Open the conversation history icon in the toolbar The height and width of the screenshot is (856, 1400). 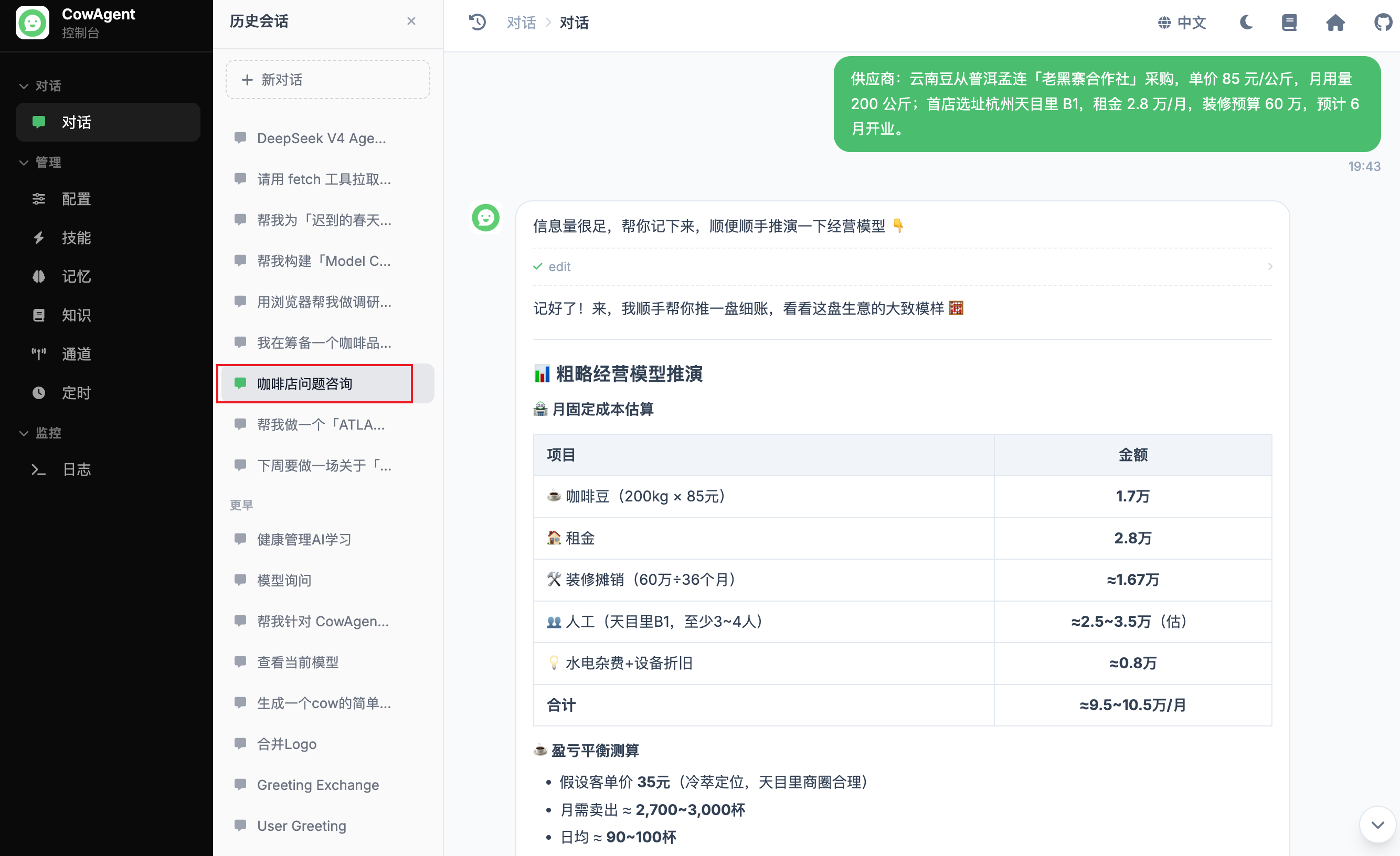click(478, 22)
